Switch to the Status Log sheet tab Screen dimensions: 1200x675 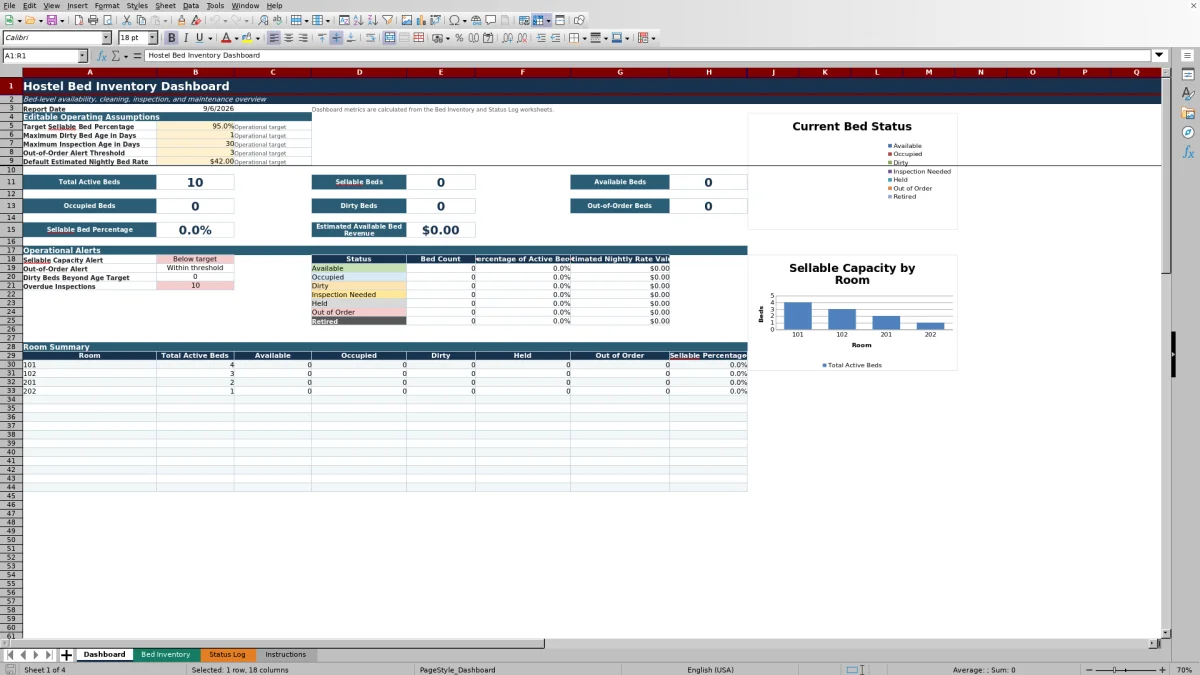[x=227, y=654]
